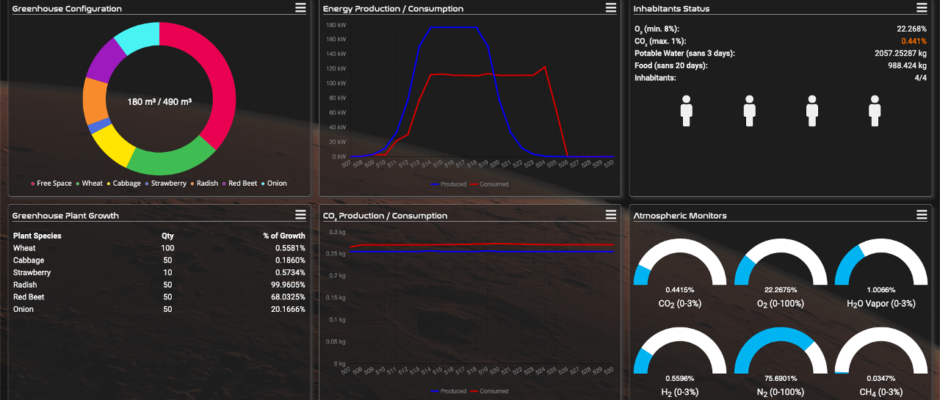Click the % of Growth column header
The image size is (940, 400).
pyautogui.click(x=285, y=234)
